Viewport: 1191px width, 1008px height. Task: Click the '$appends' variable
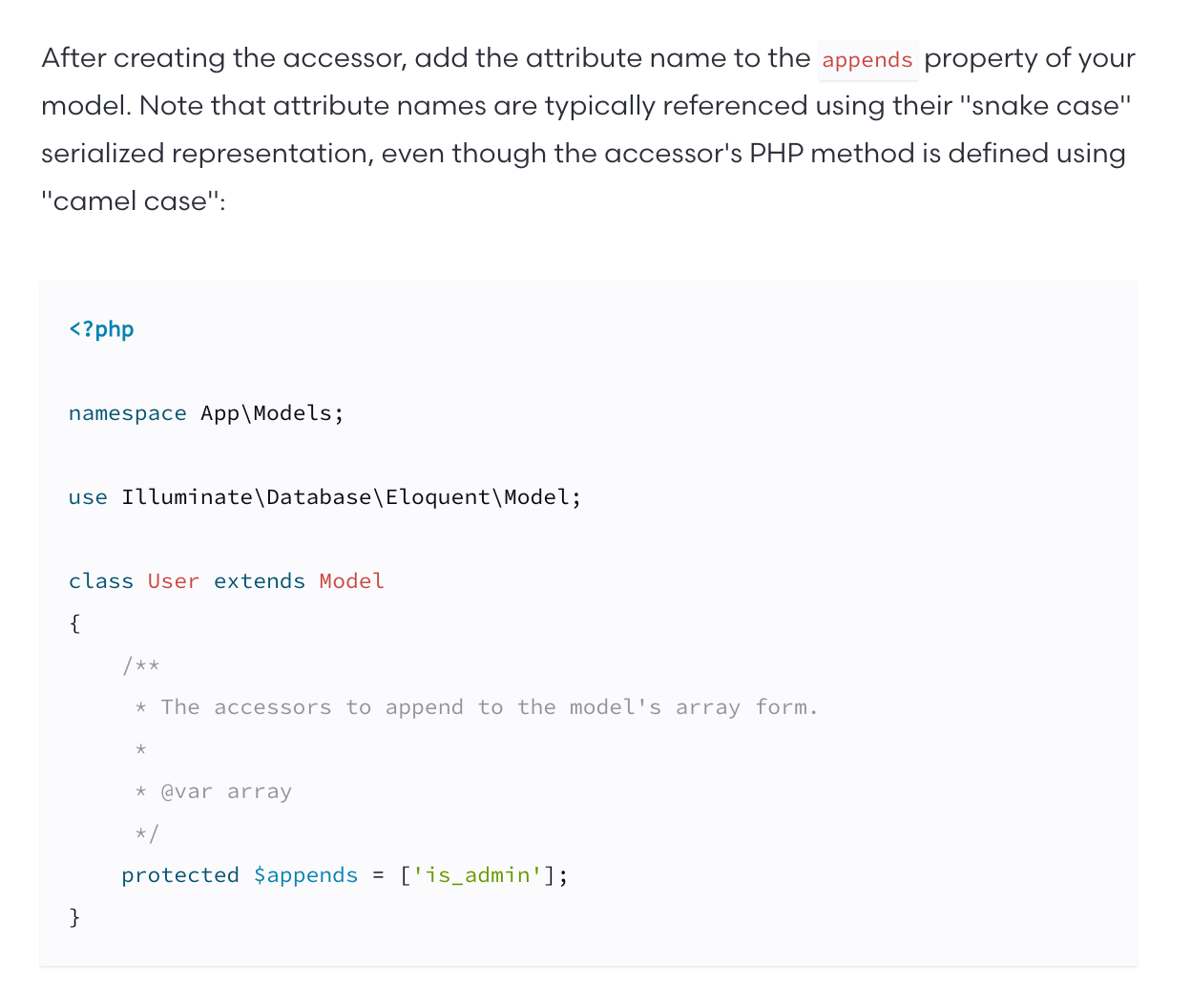pos(306,875)
